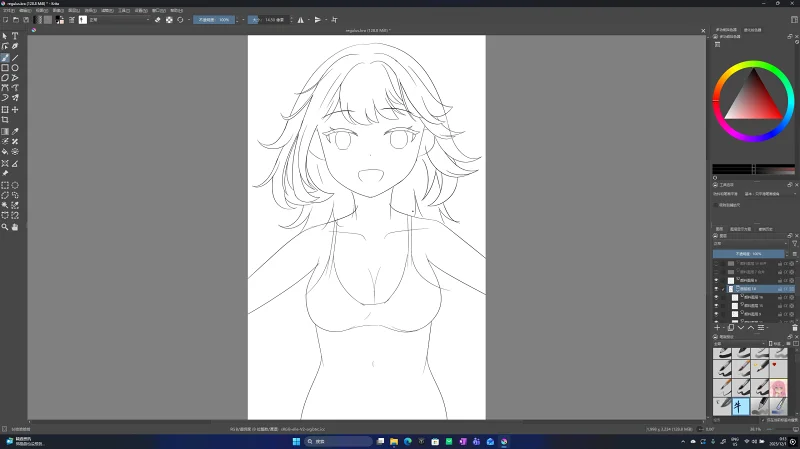Open the blending mode dropdown in the toolbar
Viewport: 800px width, 449px height.
118,19
